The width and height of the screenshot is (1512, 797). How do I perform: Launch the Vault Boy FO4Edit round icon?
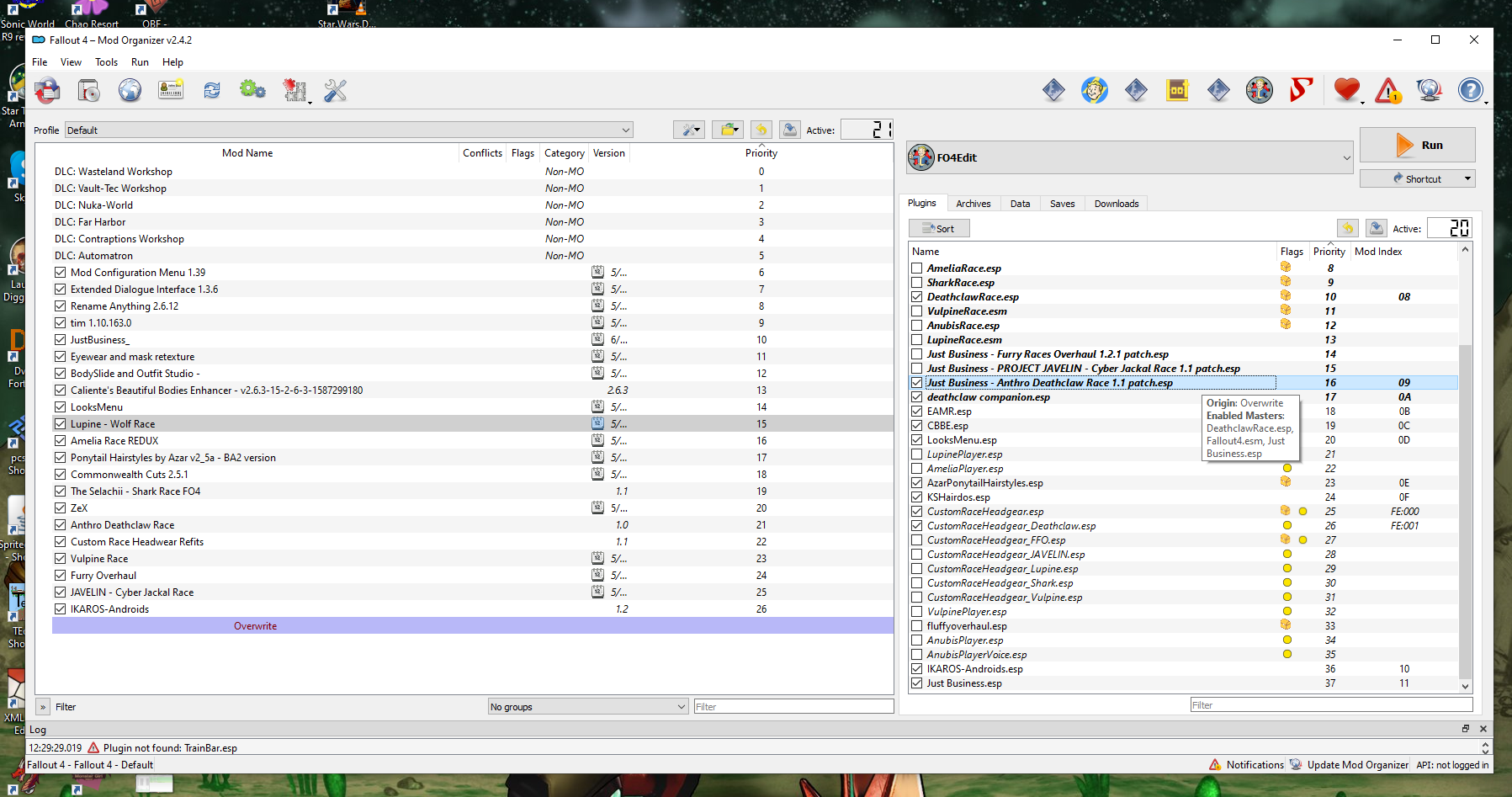[x=1260, y=89]
